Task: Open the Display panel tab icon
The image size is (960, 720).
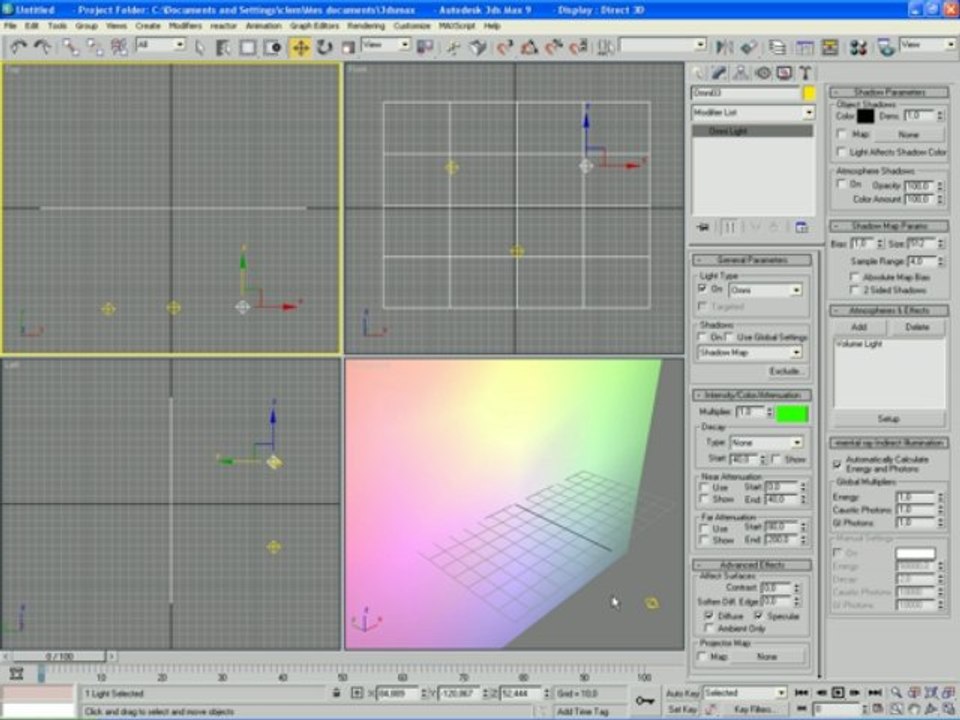Action: [784, 73]
